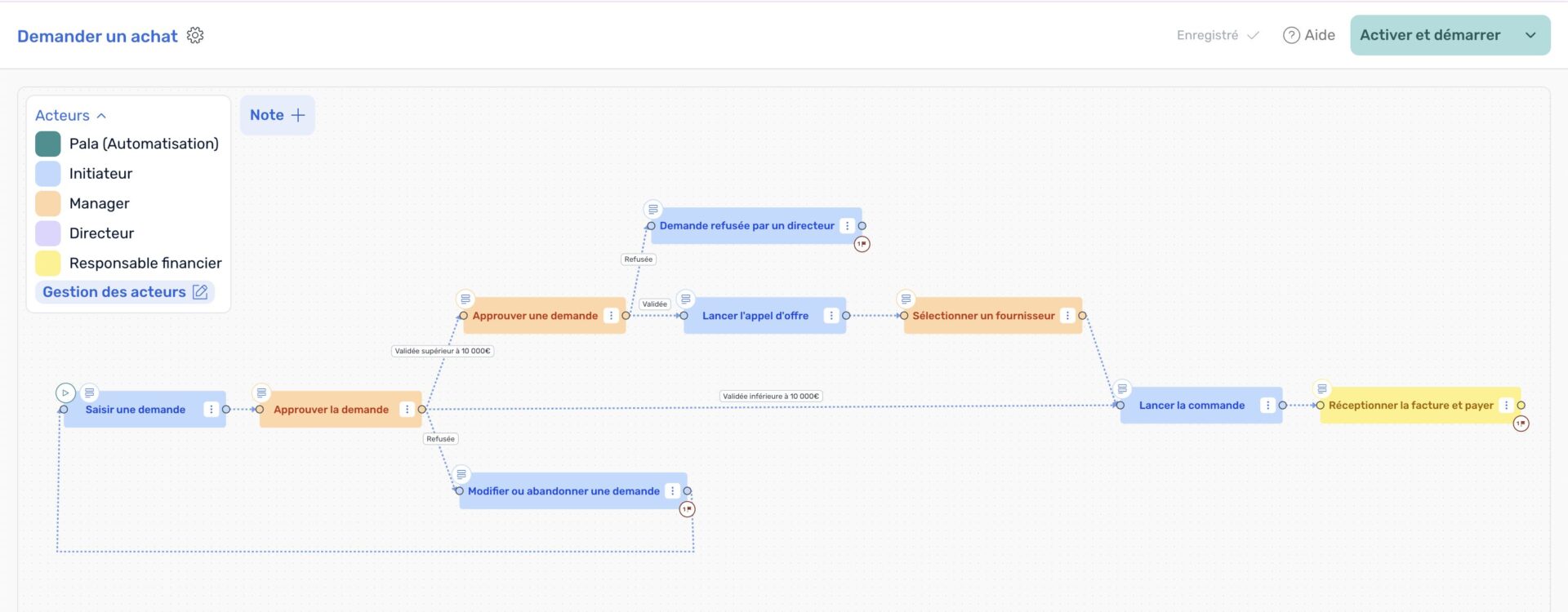The width and height of the screenshot is (1568, 612).
Task: Click end flag icon under Réceptionner la facture et payer
Action: click(1521, 424)
